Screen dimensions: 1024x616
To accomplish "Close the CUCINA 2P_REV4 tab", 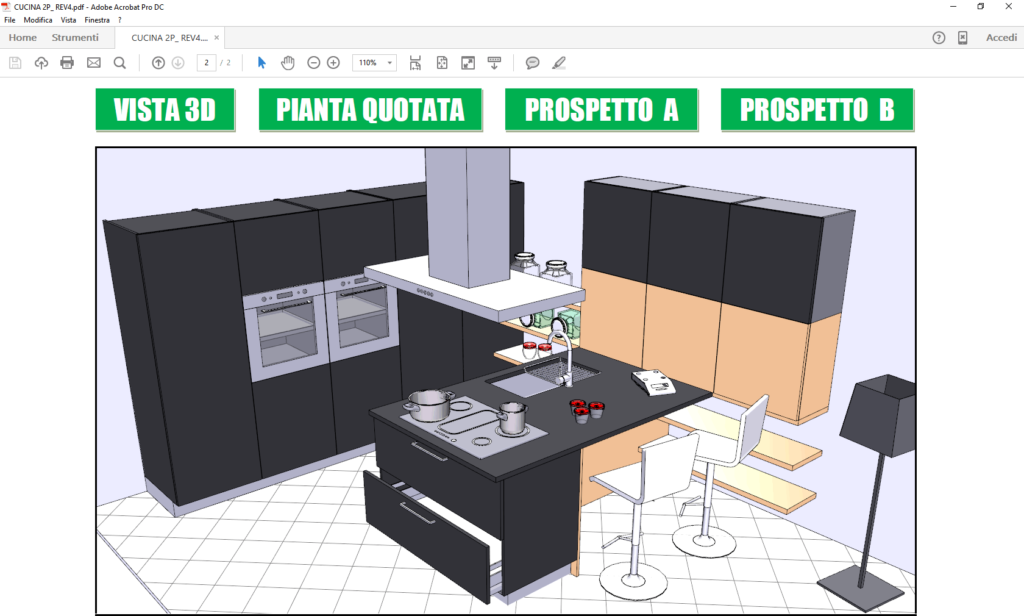I will pos(217,38).
